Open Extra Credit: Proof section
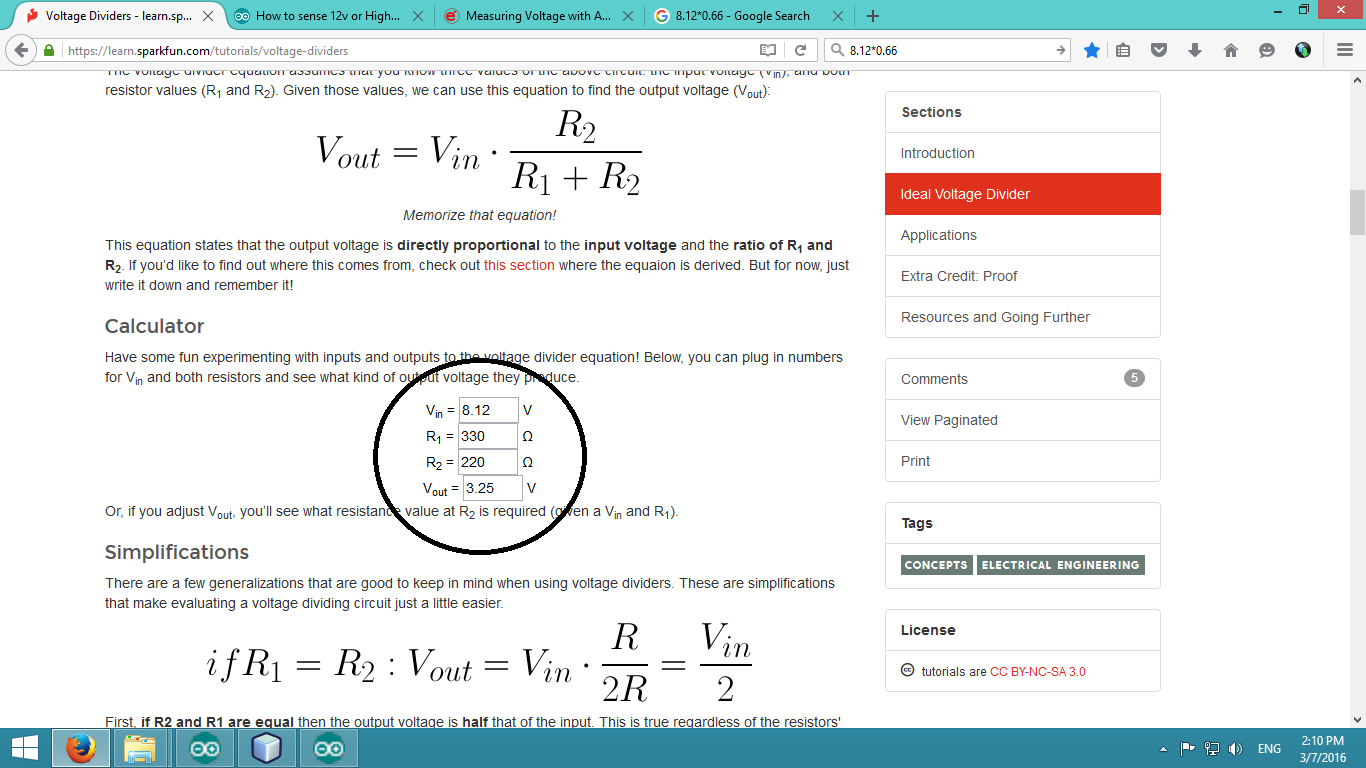 click(x=1022, y=276)
